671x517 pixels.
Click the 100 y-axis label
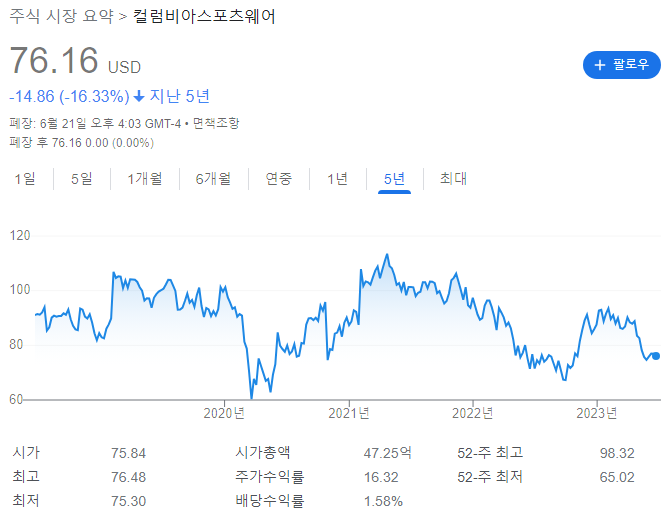pyautogui.click(x=20, y=290)
